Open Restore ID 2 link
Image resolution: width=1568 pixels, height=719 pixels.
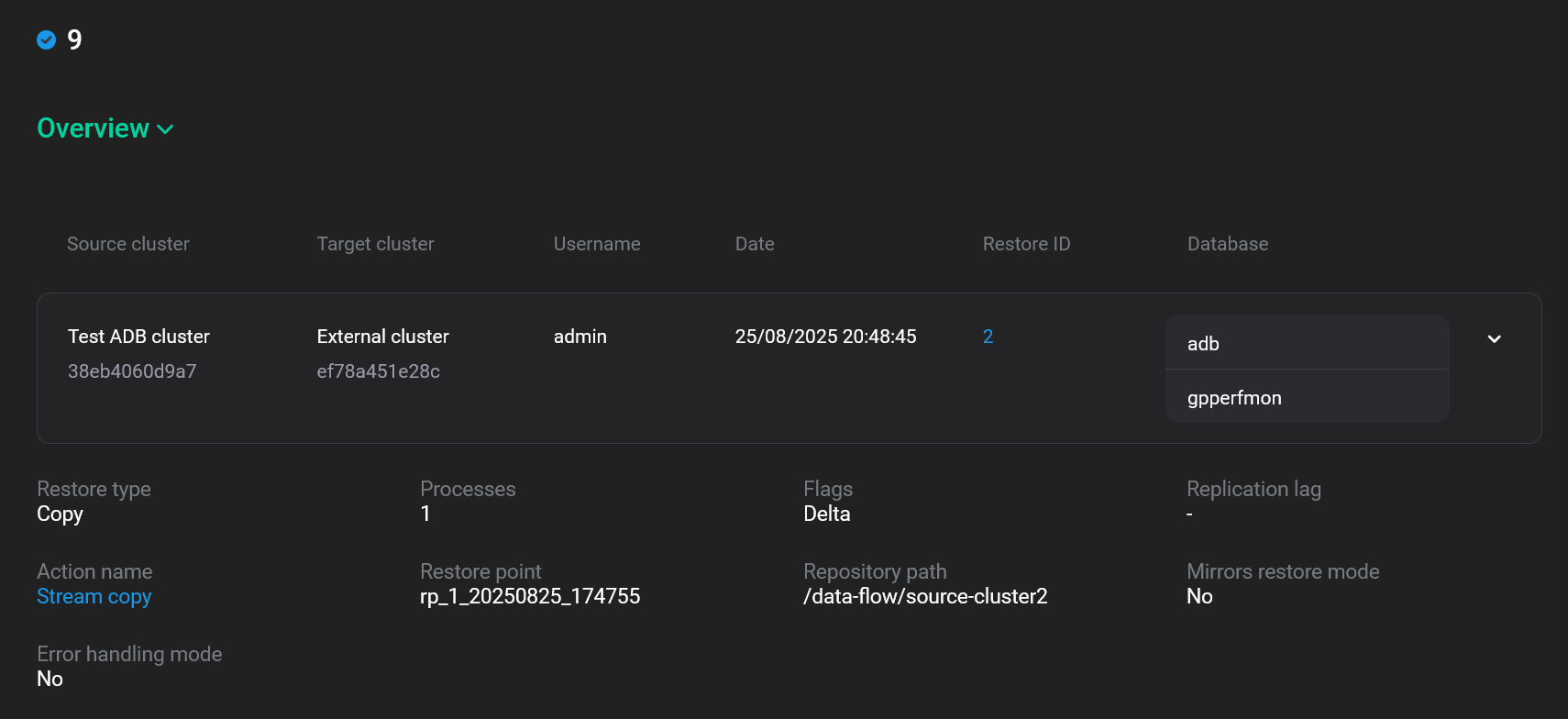click(x=988, y=337)
